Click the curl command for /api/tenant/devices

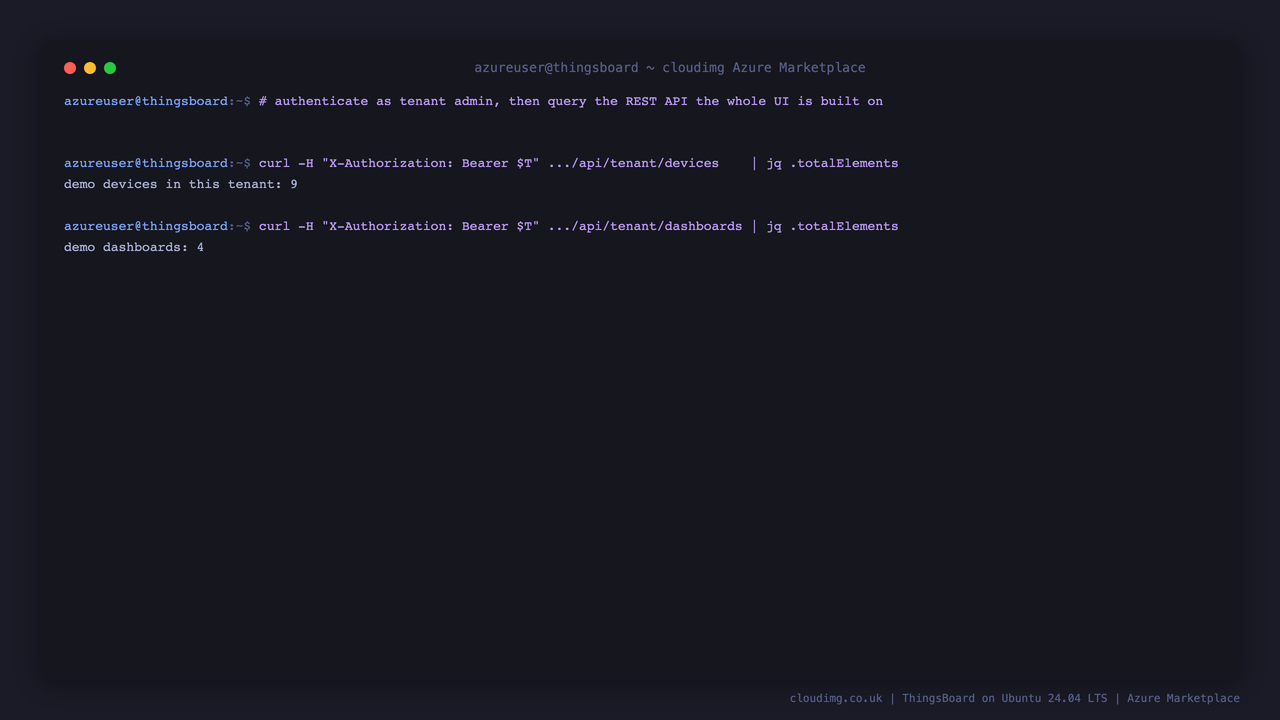tap(579, 163)
